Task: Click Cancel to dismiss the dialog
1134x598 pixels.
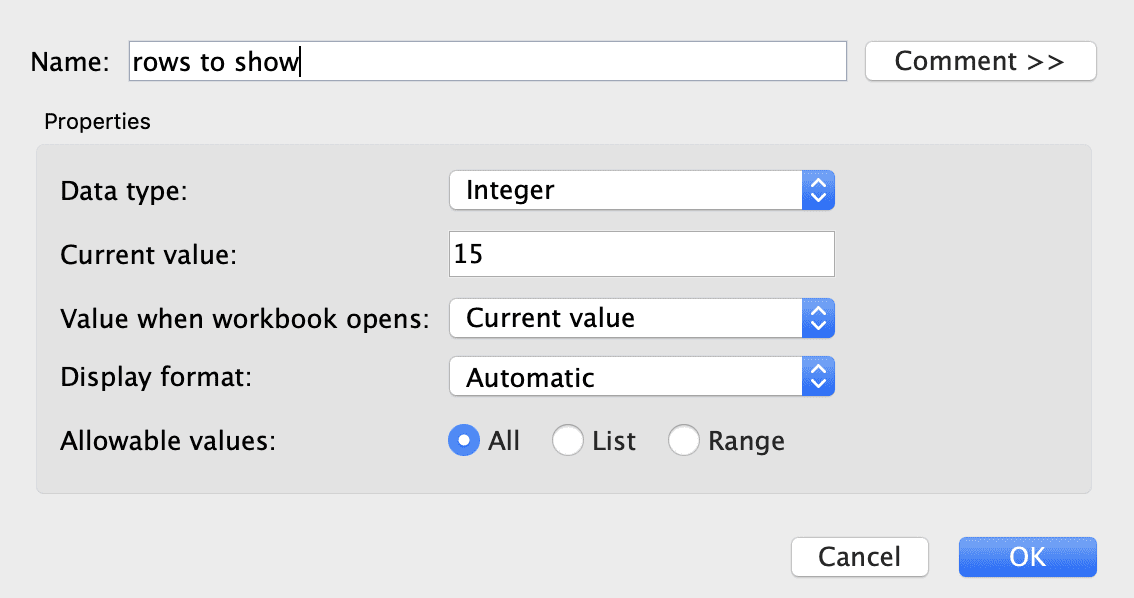Action: (x=859, y=557)
